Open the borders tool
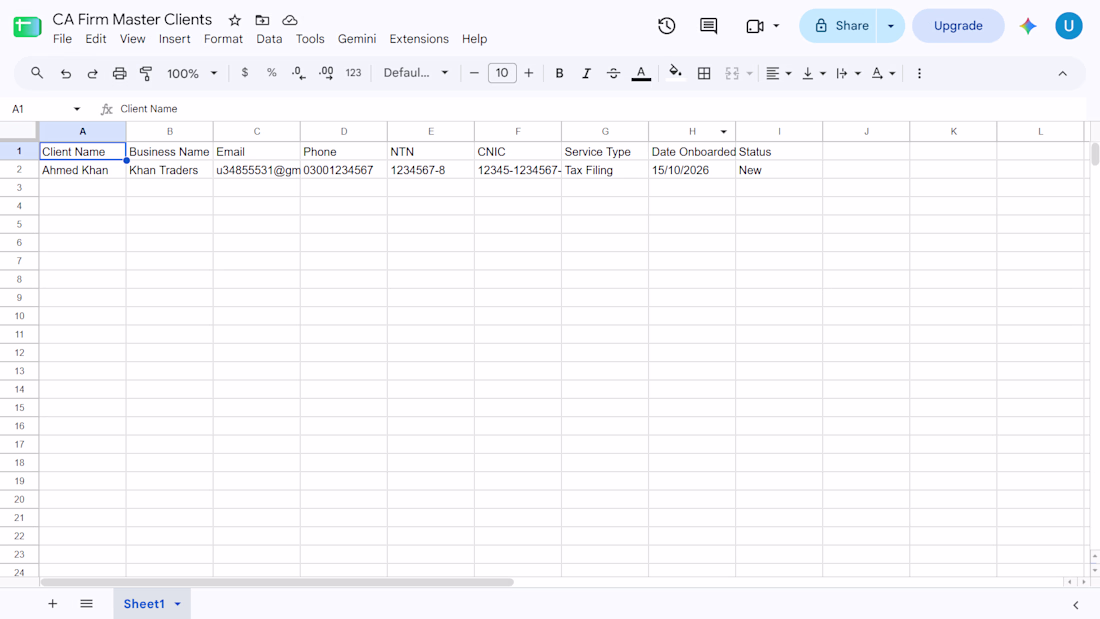The height and width of the screenshot is (619, 1100). pos(704,73)
